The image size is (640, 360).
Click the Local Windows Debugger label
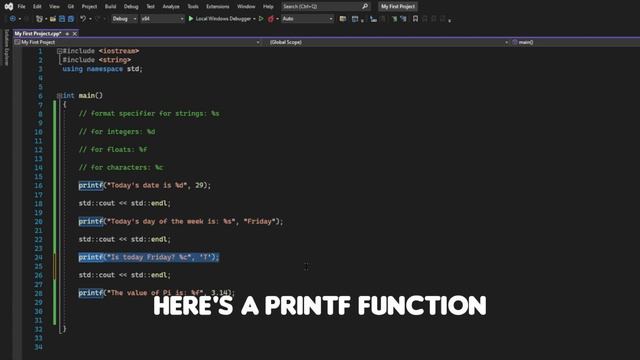click(x=223, y=19)
